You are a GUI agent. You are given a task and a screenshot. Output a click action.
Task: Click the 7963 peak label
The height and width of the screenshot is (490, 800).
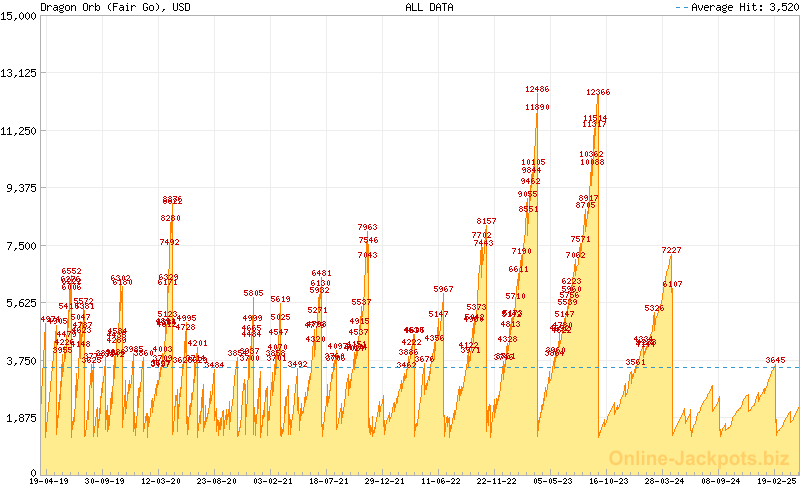tap(367, 228)
